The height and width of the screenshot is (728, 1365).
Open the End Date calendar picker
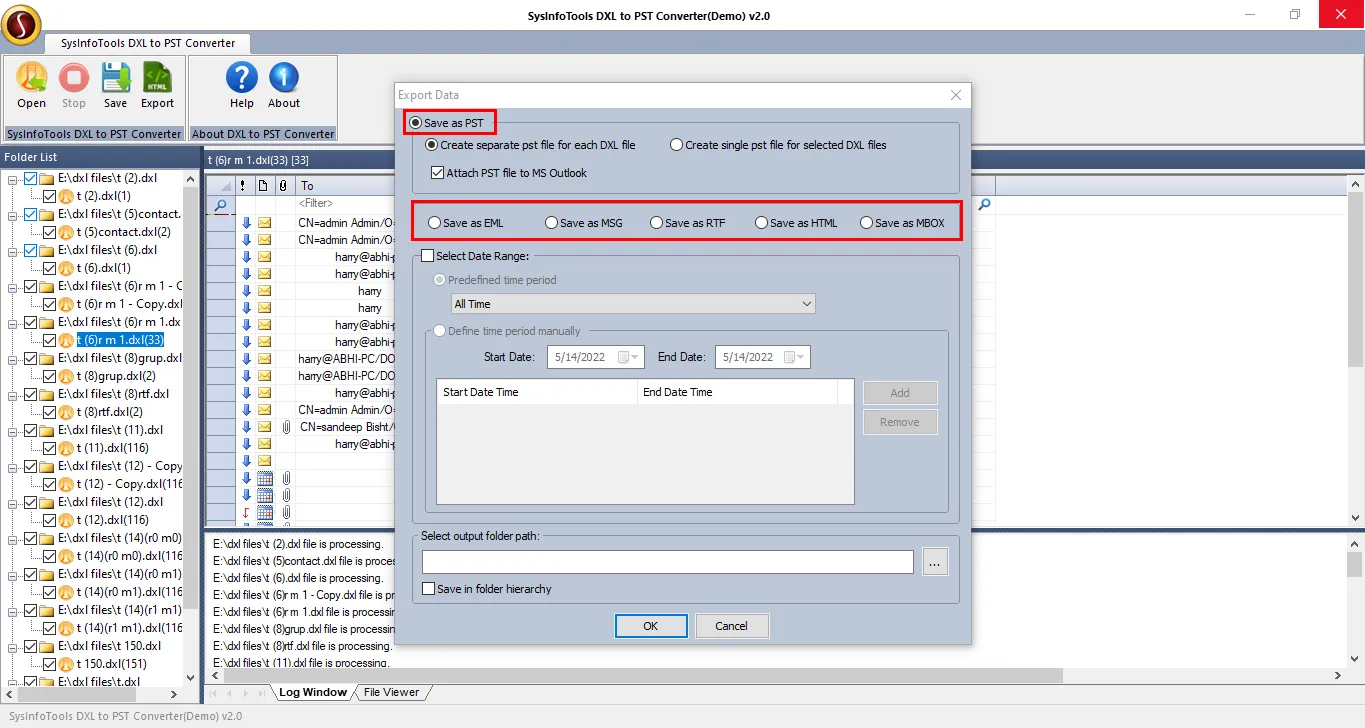793,357
